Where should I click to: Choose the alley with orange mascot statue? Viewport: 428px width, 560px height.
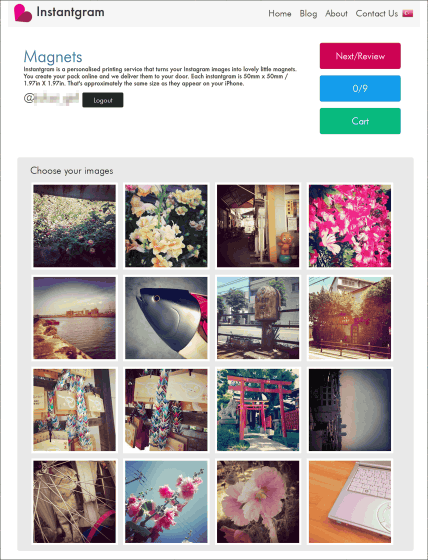pyautogui.click(x=258, y=226)
